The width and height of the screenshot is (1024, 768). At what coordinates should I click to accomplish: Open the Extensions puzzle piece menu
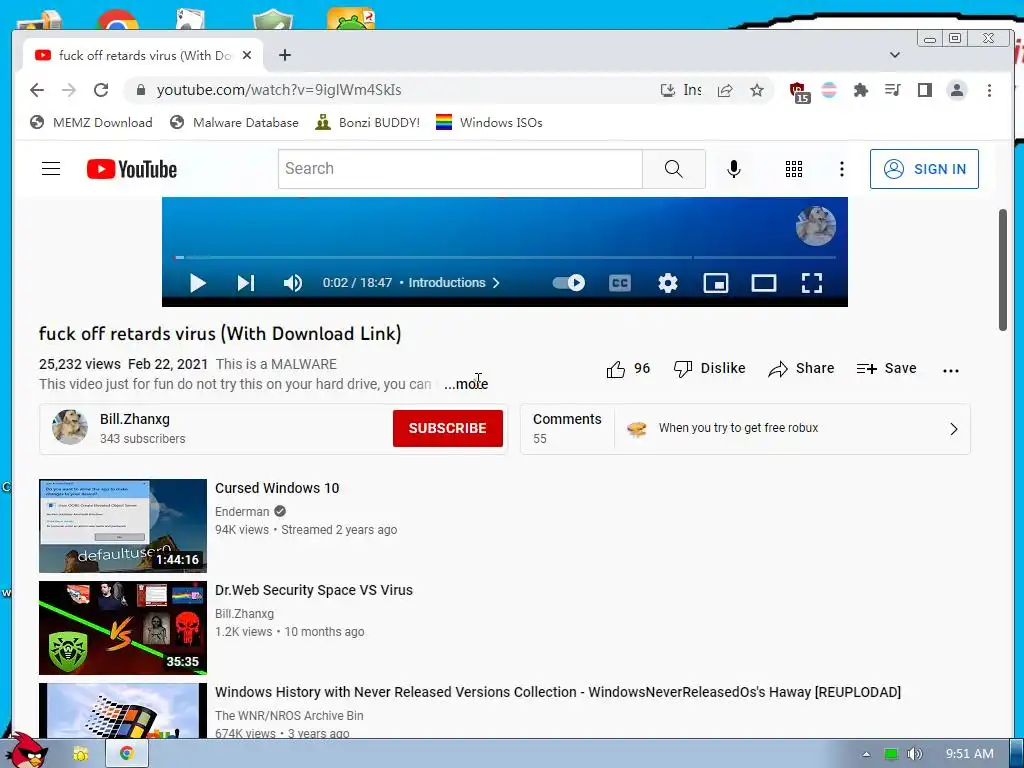[861, 90]
